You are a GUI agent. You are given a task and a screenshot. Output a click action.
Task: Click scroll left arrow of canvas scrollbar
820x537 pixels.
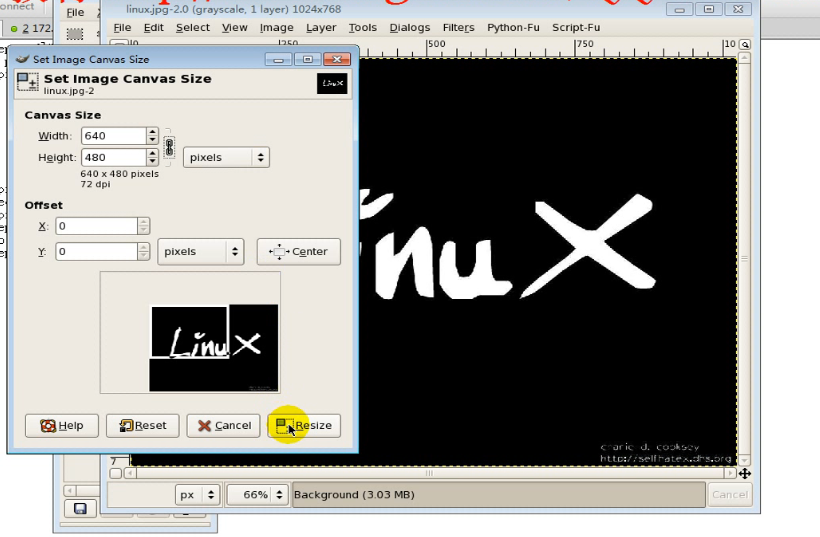pos(130,473)
